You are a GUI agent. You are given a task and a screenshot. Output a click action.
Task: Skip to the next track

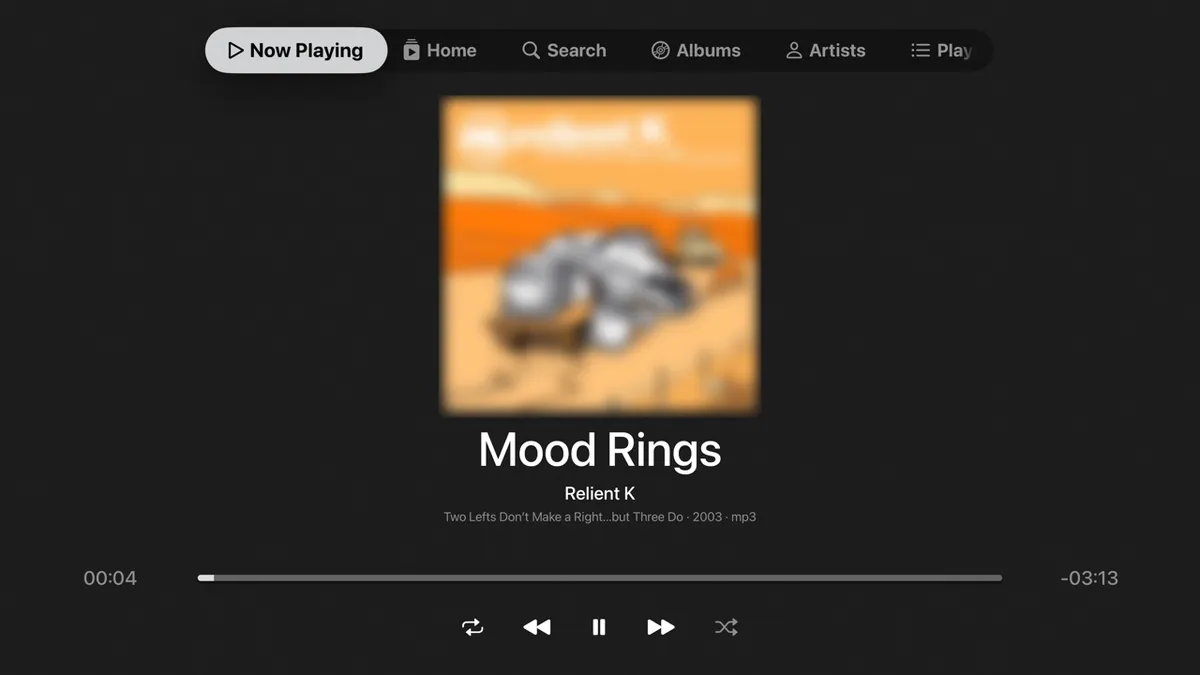click(x=661, y=627)
